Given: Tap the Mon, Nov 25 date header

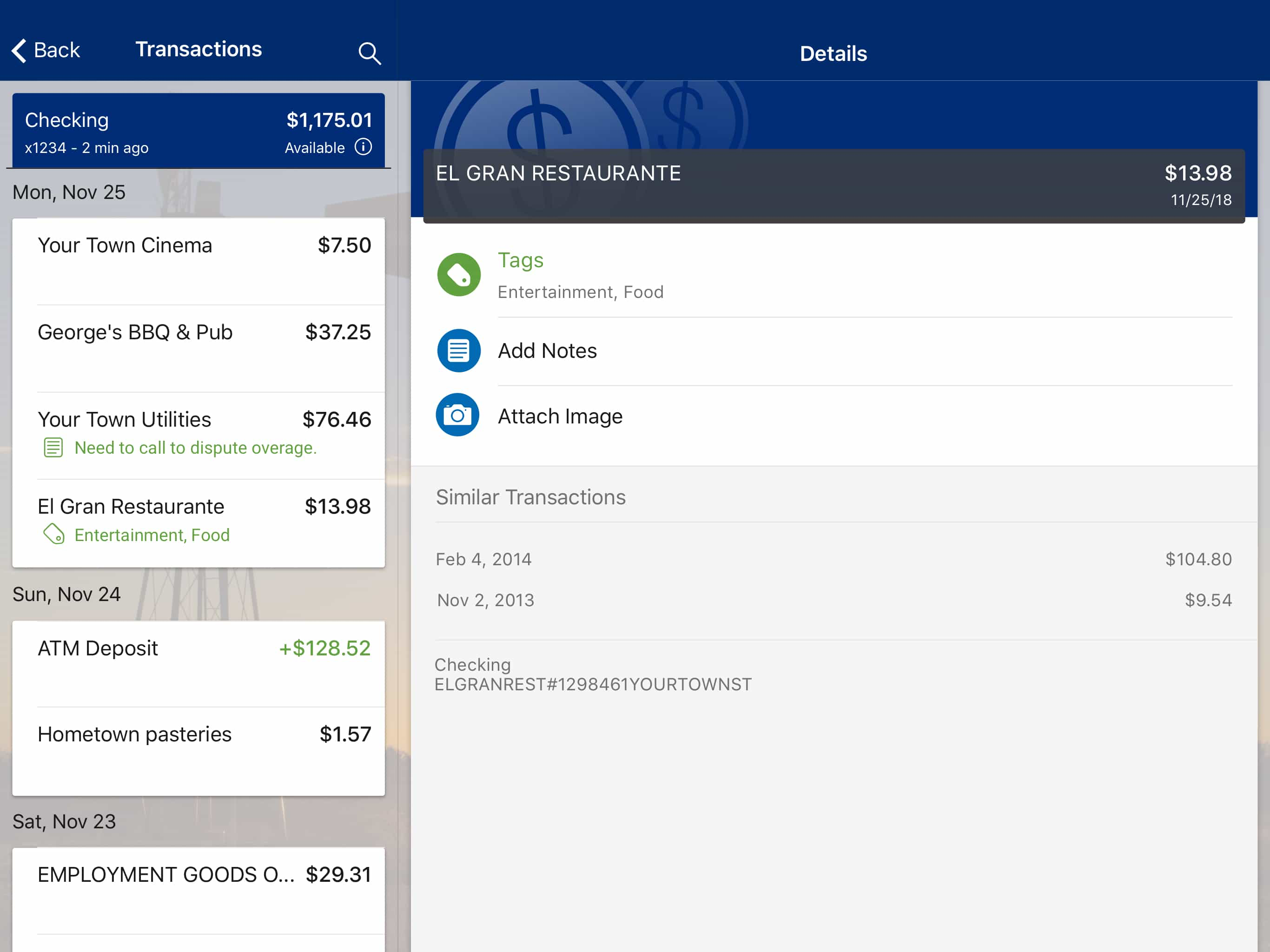Looking at the screenshot, I should point(69,192).
